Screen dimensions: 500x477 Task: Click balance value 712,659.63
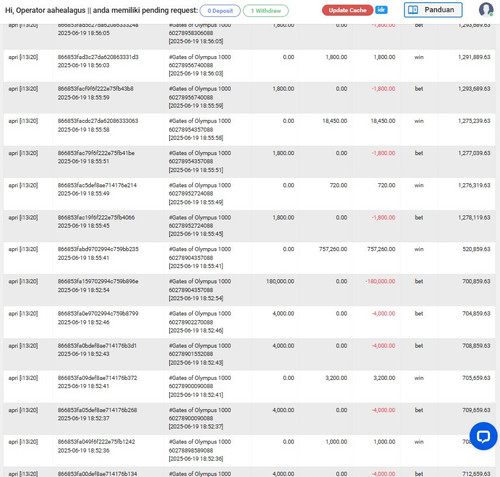(x=476, y=474)
